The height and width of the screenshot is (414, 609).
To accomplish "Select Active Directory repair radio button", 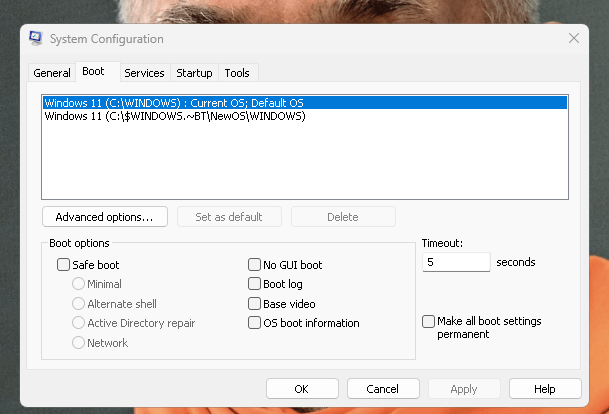I will (x=78, y=323).
